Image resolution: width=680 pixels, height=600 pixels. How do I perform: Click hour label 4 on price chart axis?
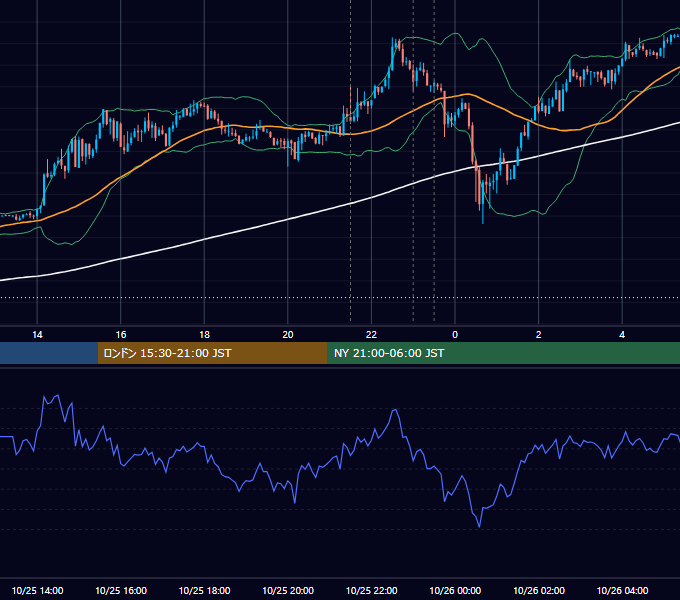point(622,335)
